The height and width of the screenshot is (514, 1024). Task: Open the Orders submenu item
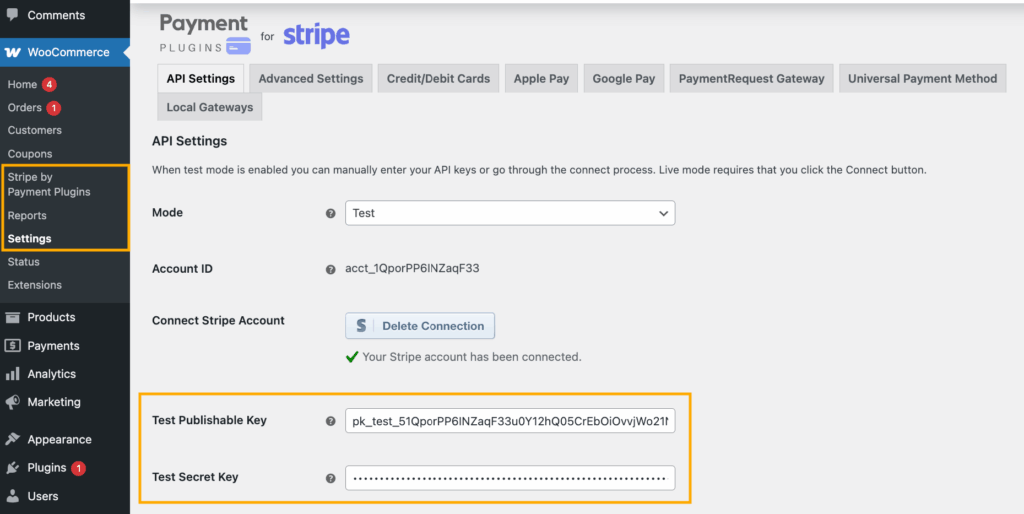click(25, 108)
